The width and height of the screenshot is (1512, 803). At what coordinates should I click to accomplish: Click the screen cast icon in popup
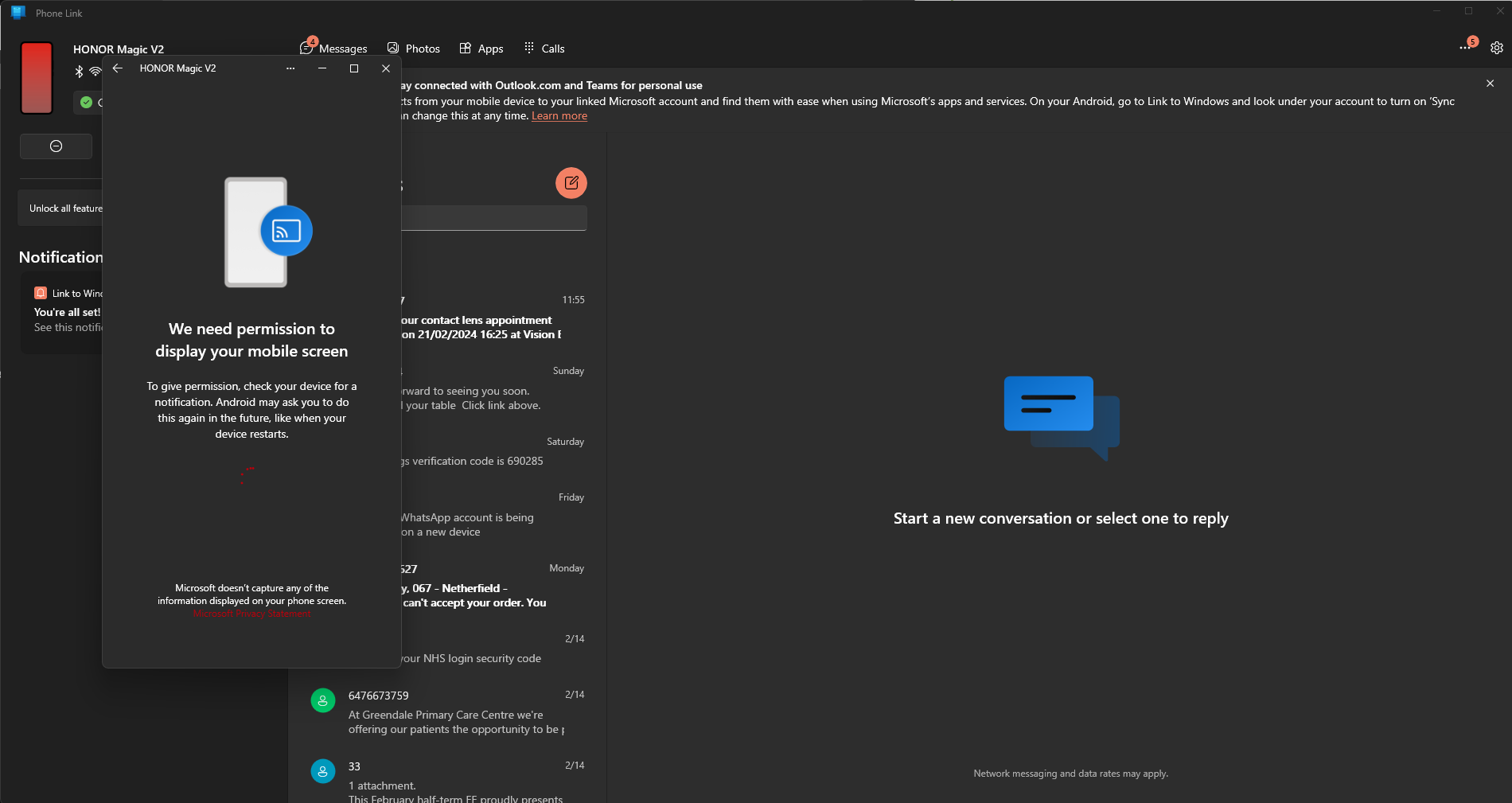coord(286,231)
